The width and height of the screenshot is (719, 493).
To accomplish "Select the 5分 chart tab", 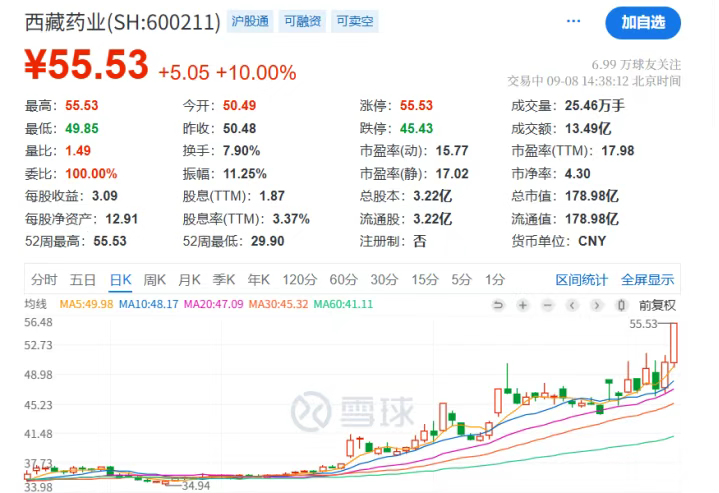I will (x=461, y=280).
